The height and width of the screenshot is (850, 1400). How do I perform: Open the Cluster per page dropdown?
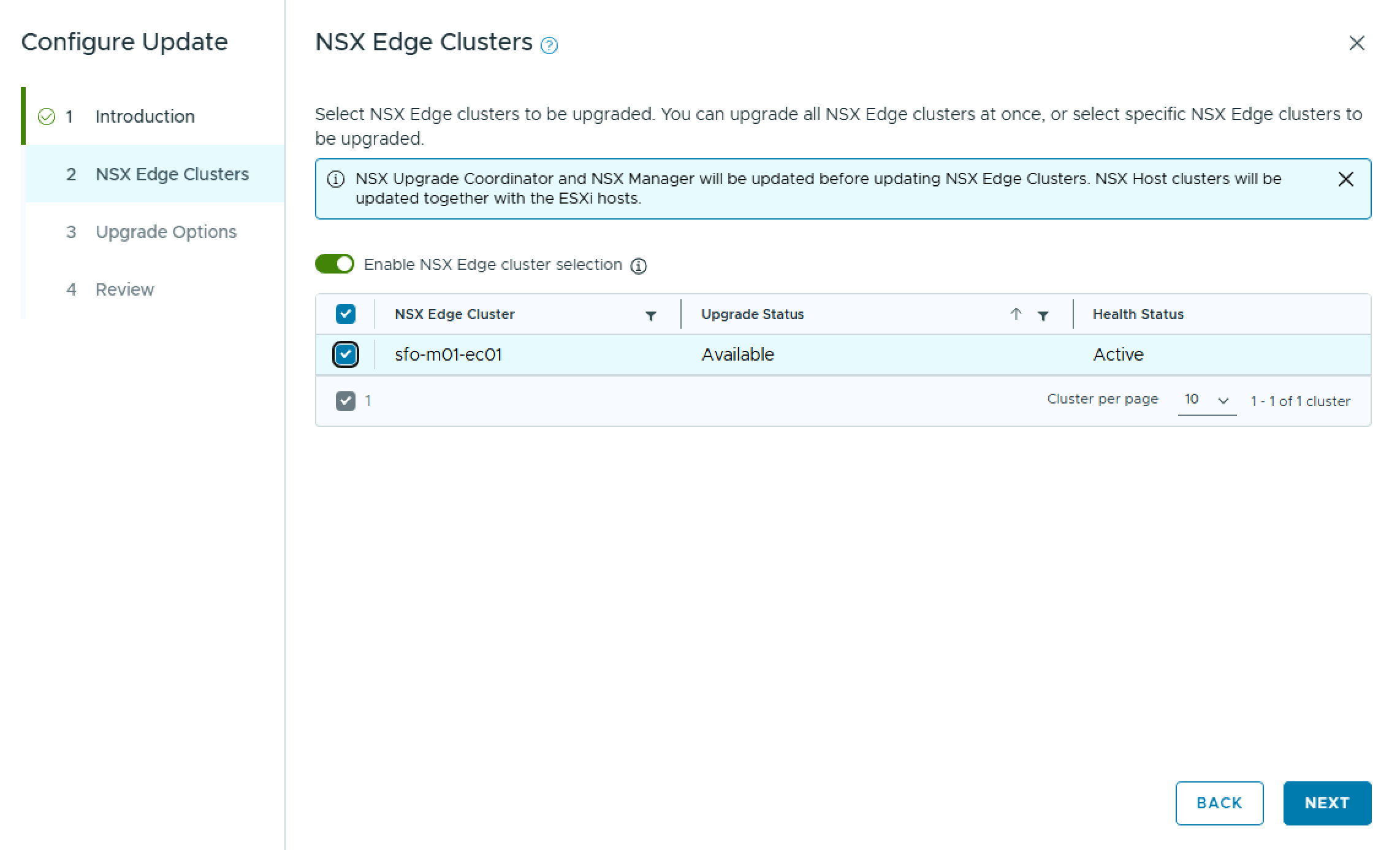(1206, 400)
